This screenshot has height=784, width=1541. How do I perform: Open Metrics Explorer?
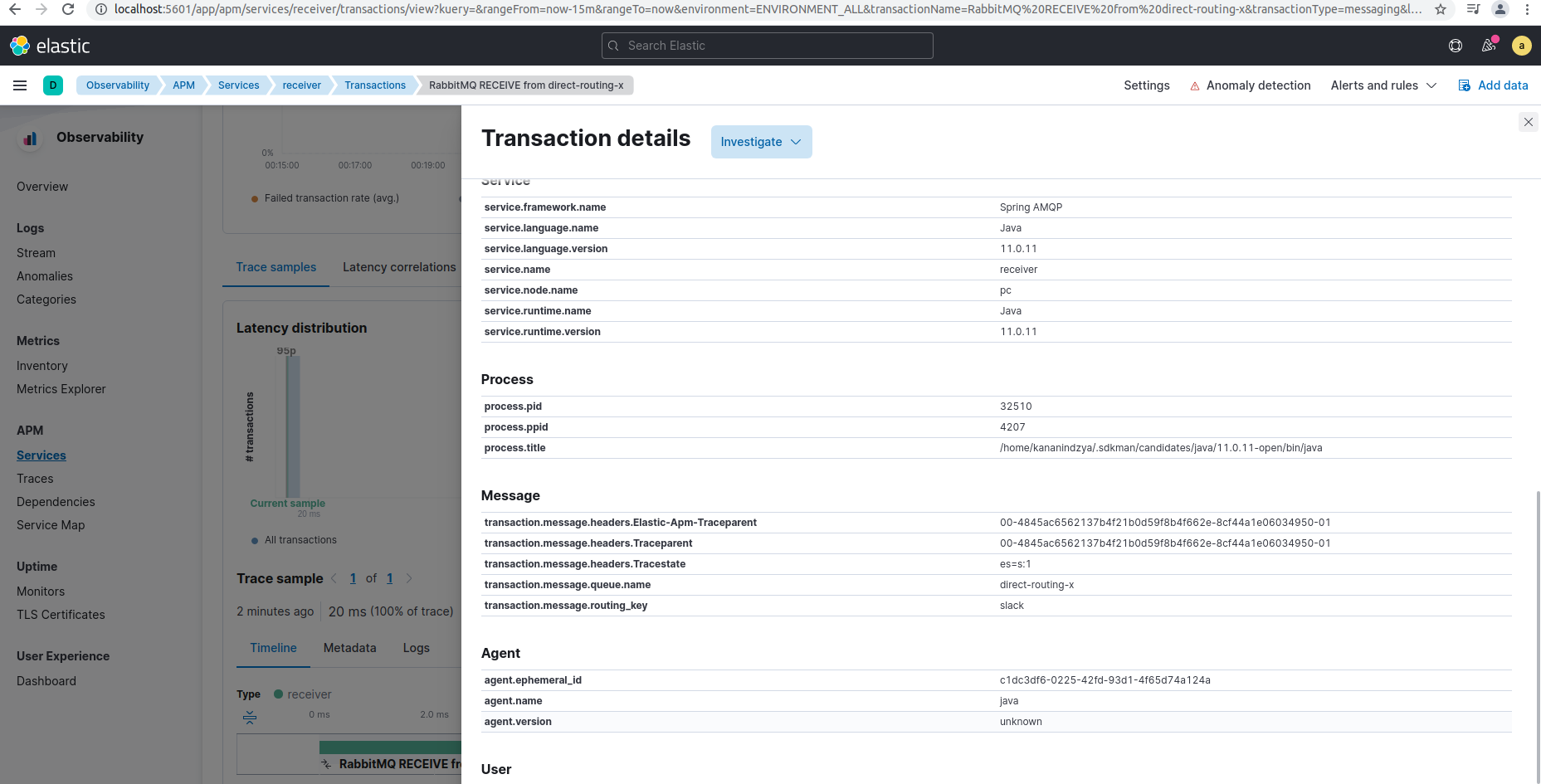61,389
